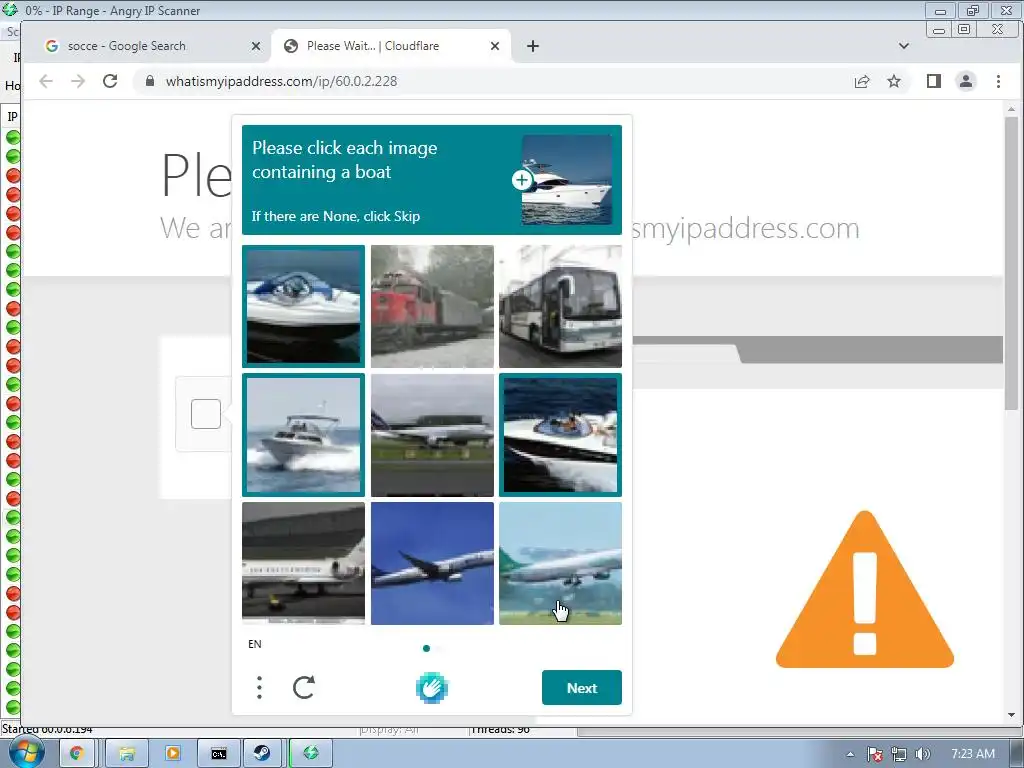Go back to previous page

pos(46,81)
